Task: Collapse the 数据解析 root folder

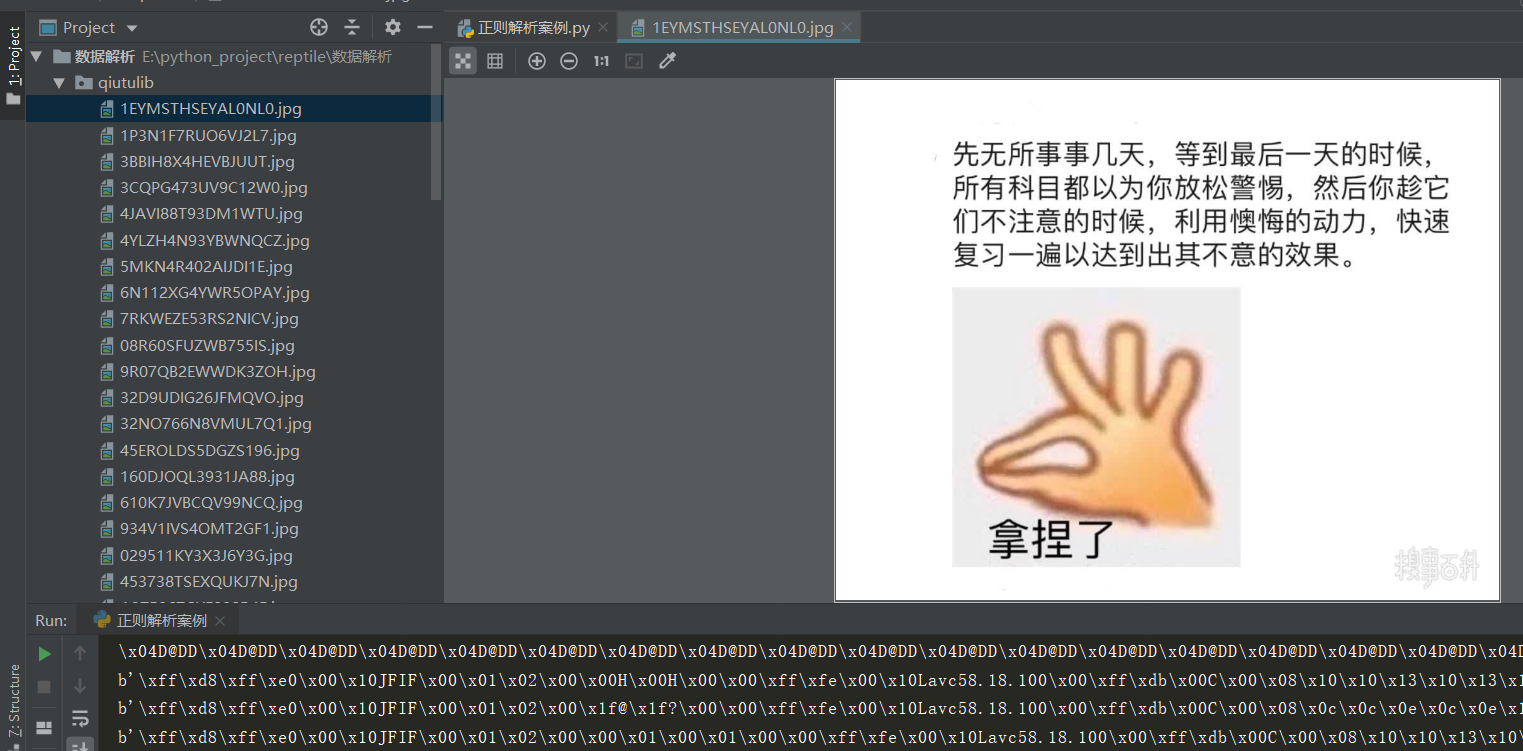Action: (37, 57)
